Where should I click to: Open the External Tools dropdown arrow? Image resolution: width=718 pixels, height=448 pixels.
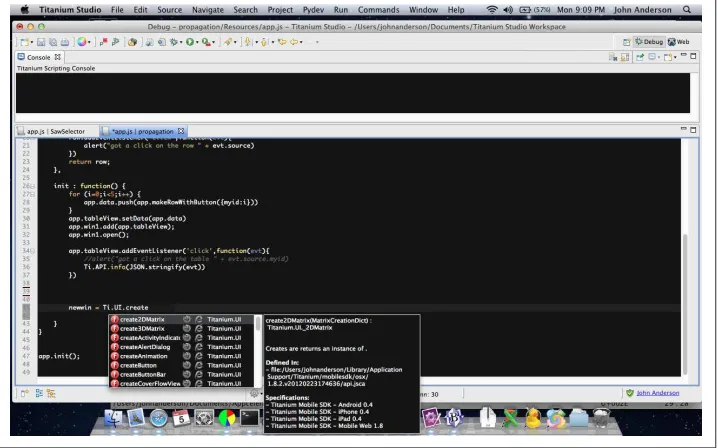coord(213,43)
